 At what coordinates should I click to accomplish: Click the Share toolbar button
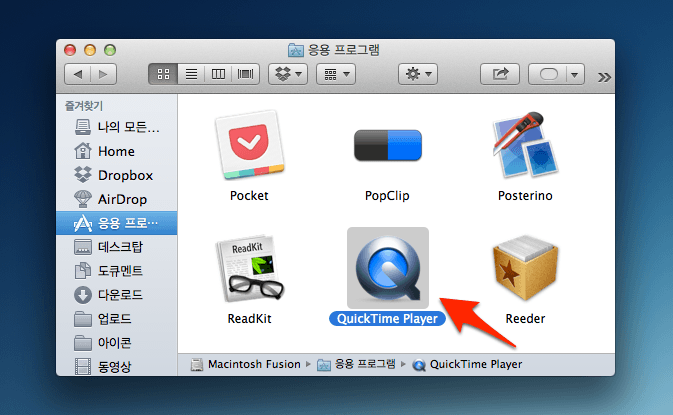point(500,74)
